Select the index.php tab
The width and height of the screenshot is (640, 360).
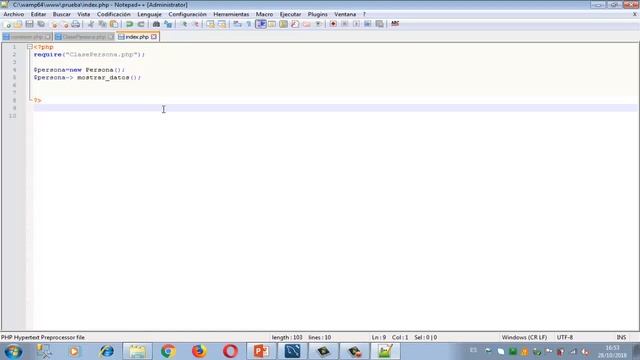coord(137,37)
